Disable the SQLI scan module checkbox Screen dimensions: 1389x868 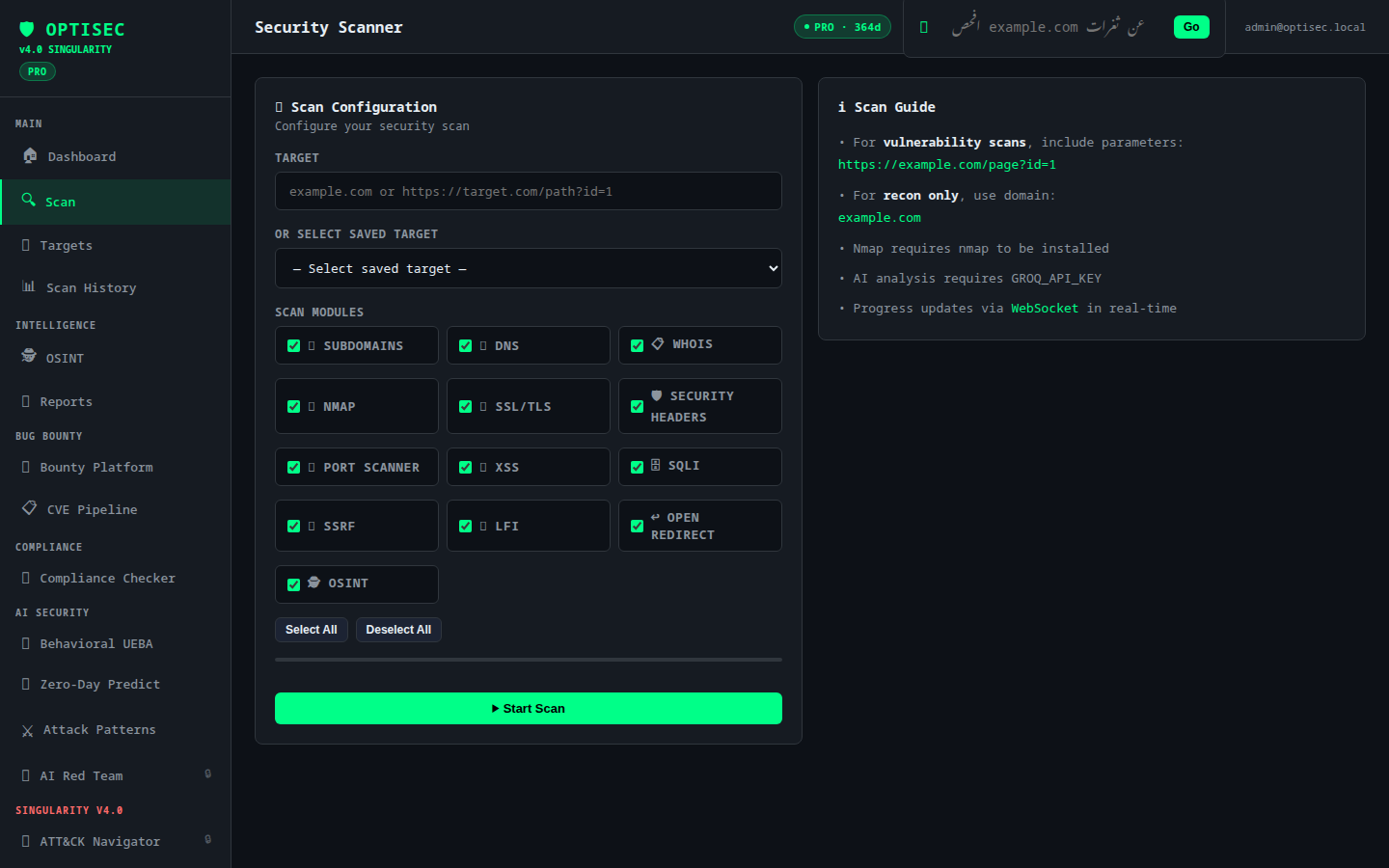637,467
